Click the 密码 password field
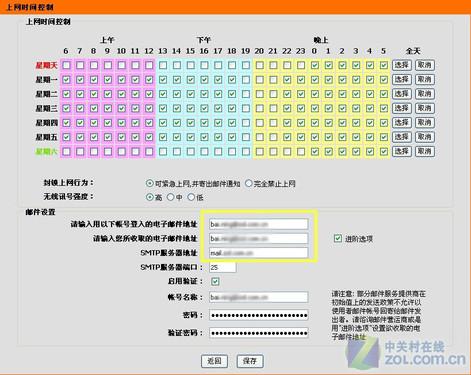Screen dimensions: 471x375 point(259,315)
